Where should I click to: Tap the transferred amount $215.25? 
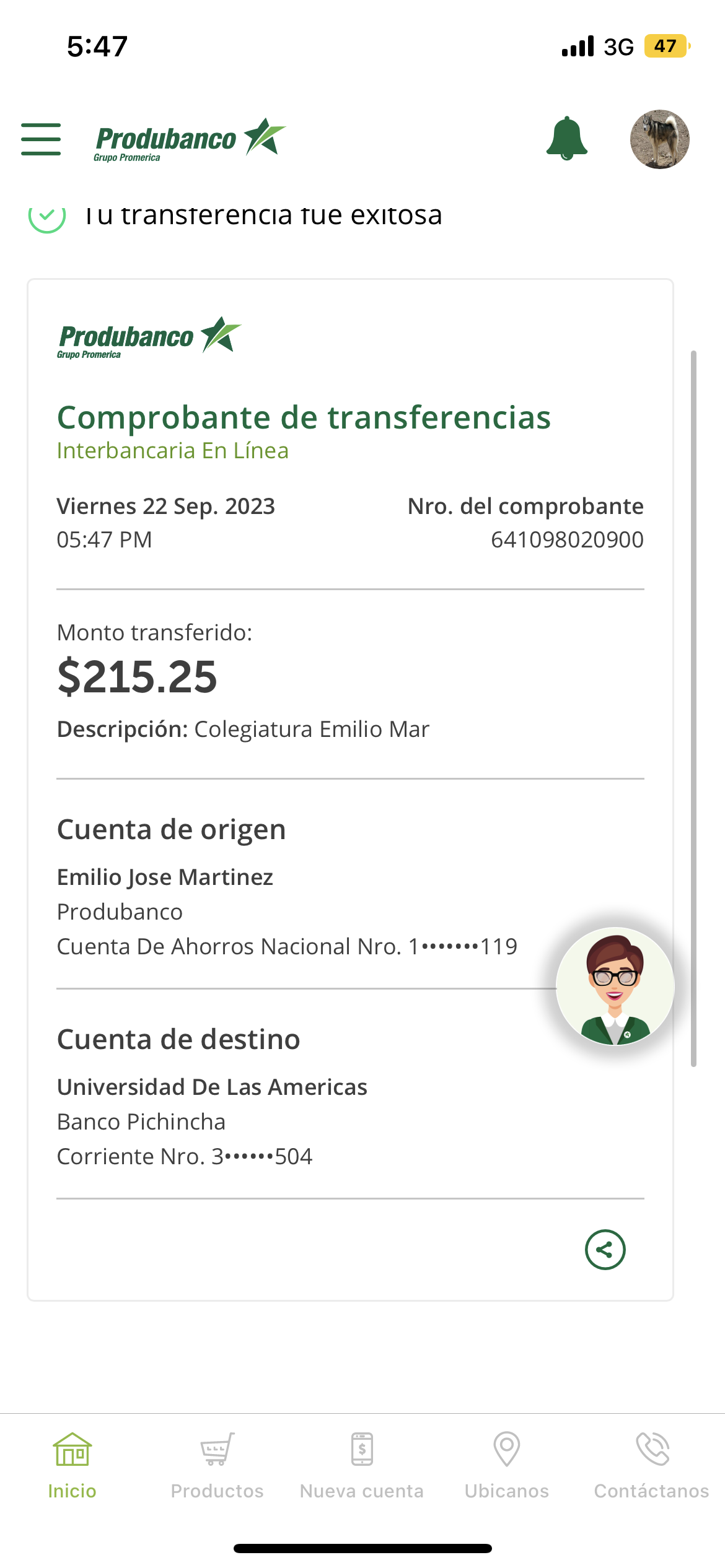[x=137, y=677]
